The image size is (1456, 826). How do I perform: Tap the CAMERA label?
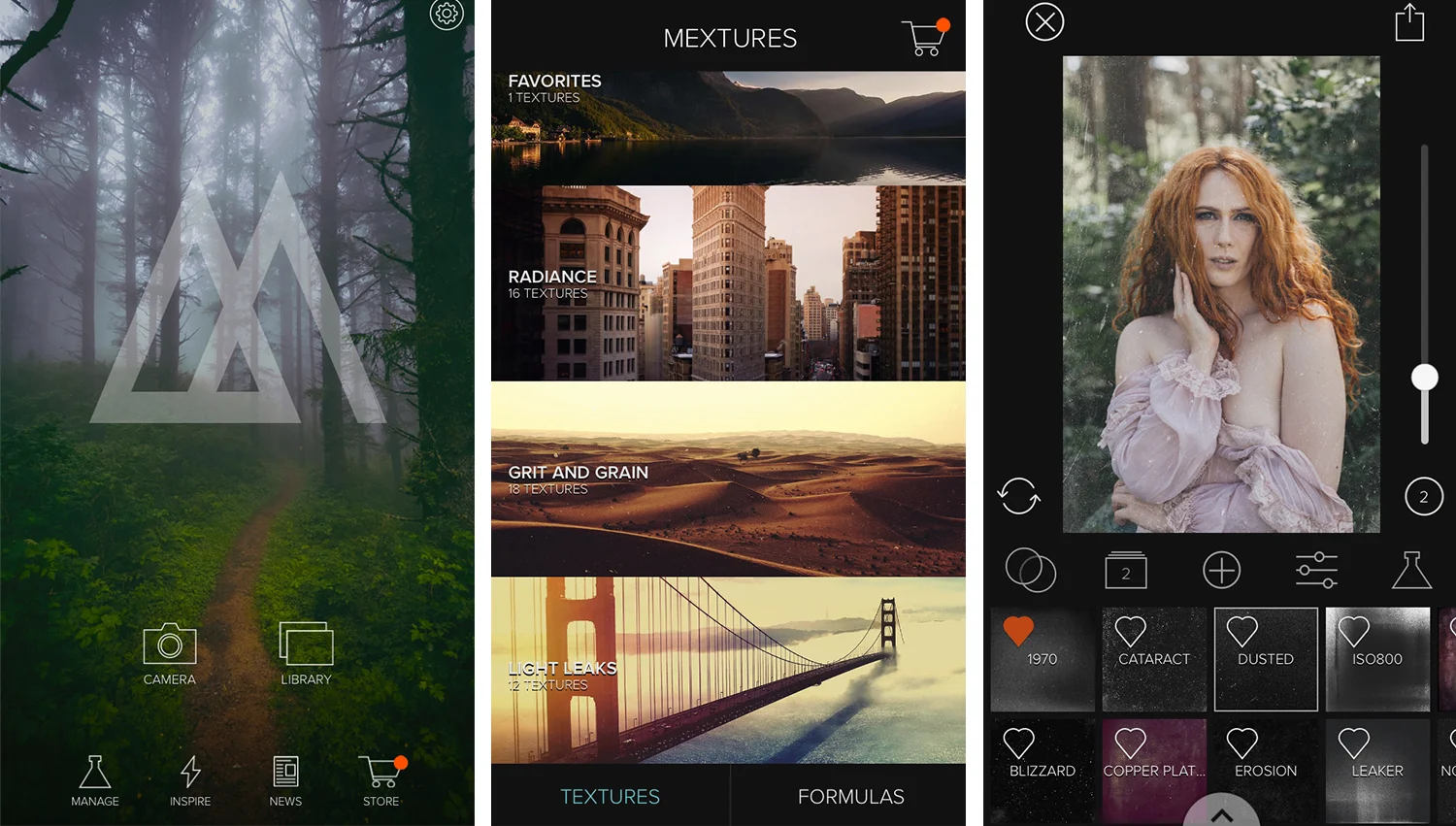170,679
